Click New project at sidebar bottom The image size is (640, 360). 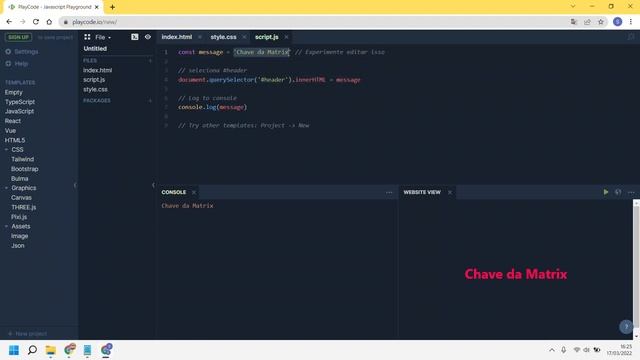(27, 333)
